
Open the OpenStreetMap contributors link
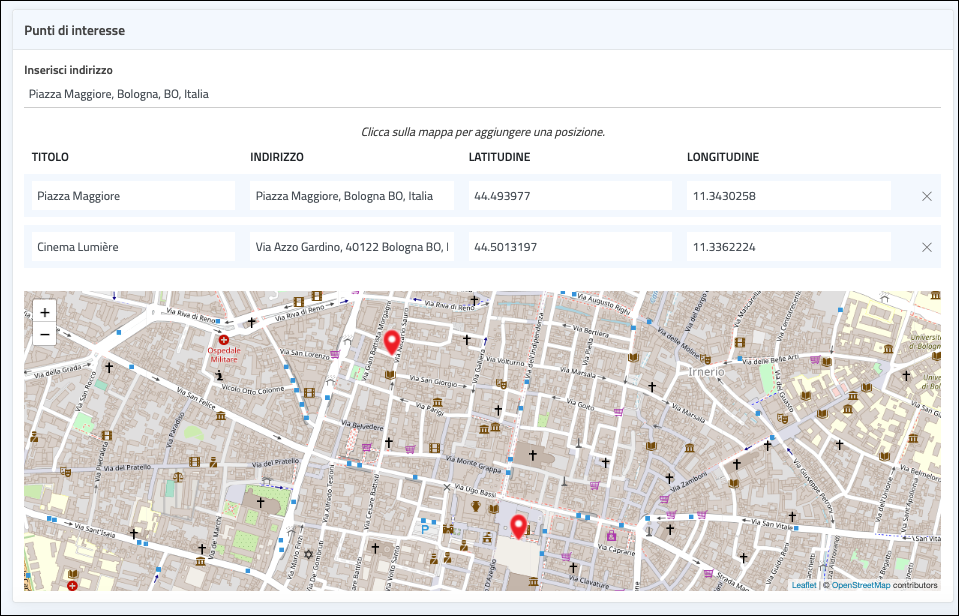pyautogui.click(x=860, y=585)
